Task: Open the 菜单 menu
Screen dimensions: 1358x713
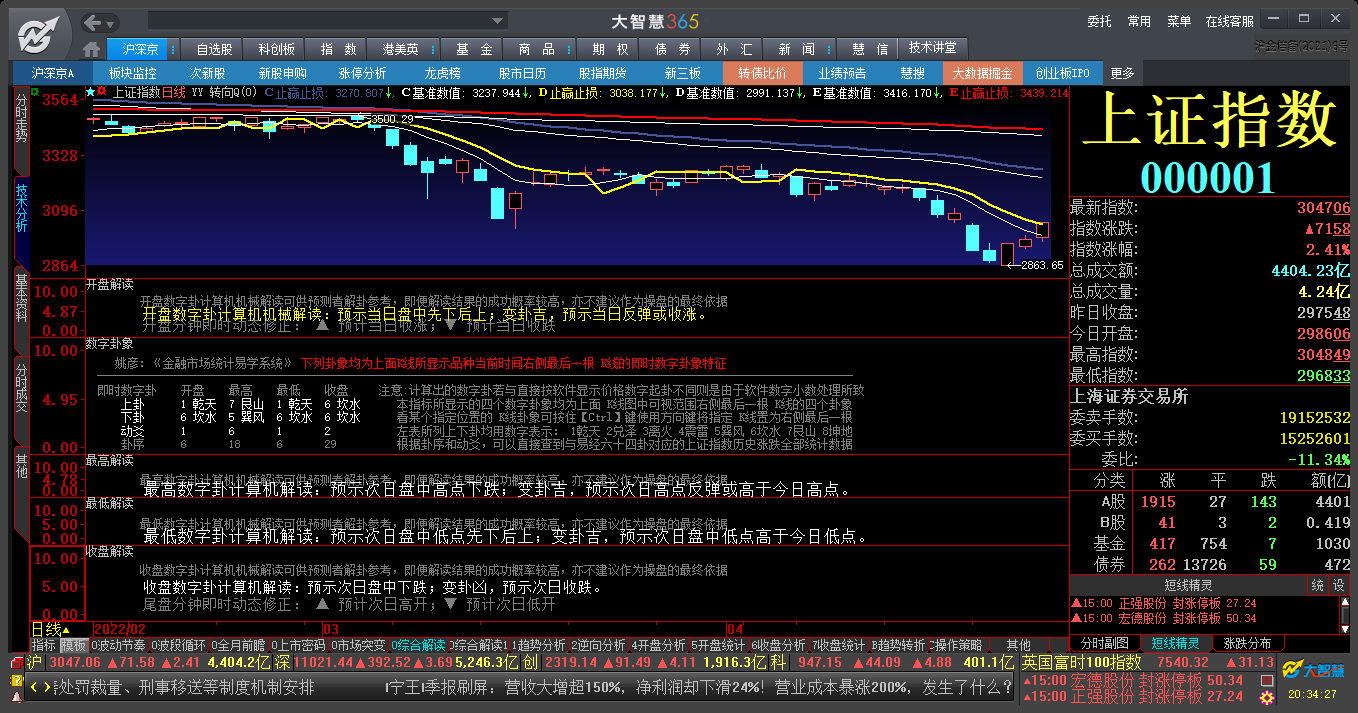Action: point(1179,21)
